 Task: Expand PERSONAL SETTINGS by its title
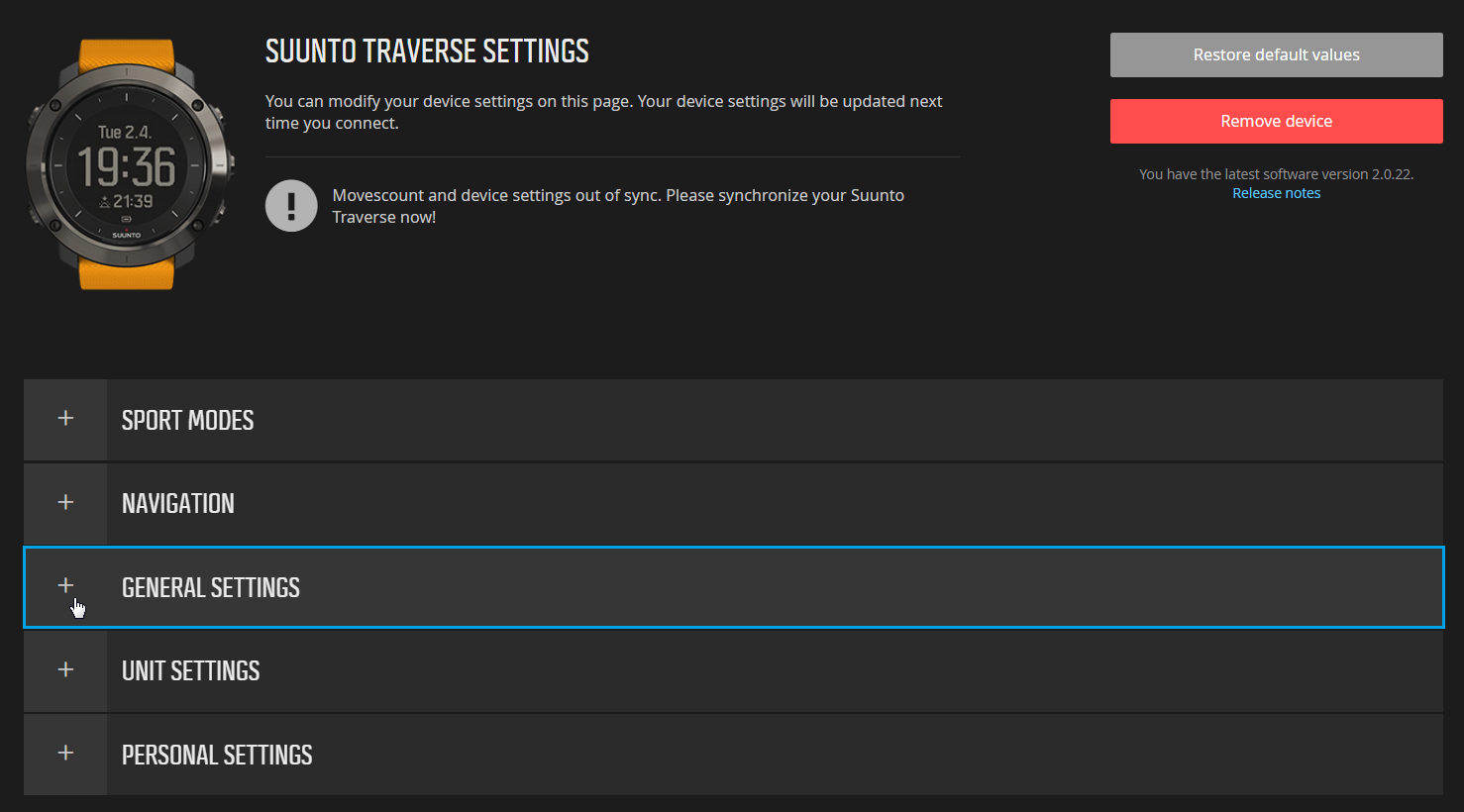(217, 756)
